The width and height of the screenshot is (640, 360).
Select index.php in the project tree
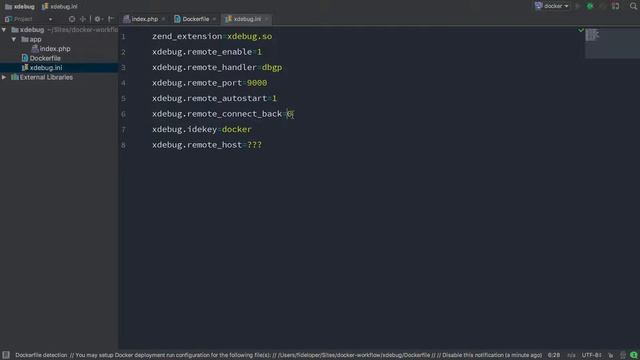coord(51,49)
